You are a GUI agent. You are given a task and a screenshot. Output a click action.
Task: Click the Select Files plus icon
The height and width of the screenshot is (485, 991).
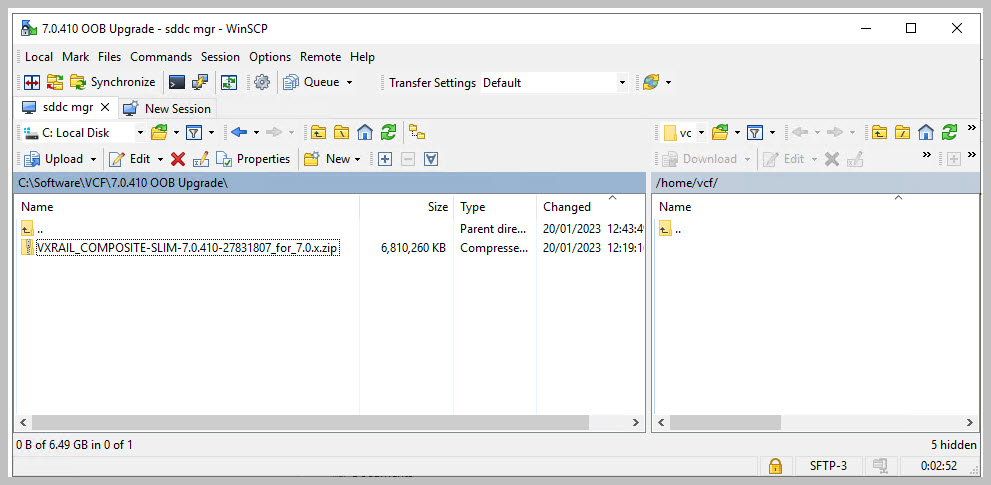click(x=384, y=159)
